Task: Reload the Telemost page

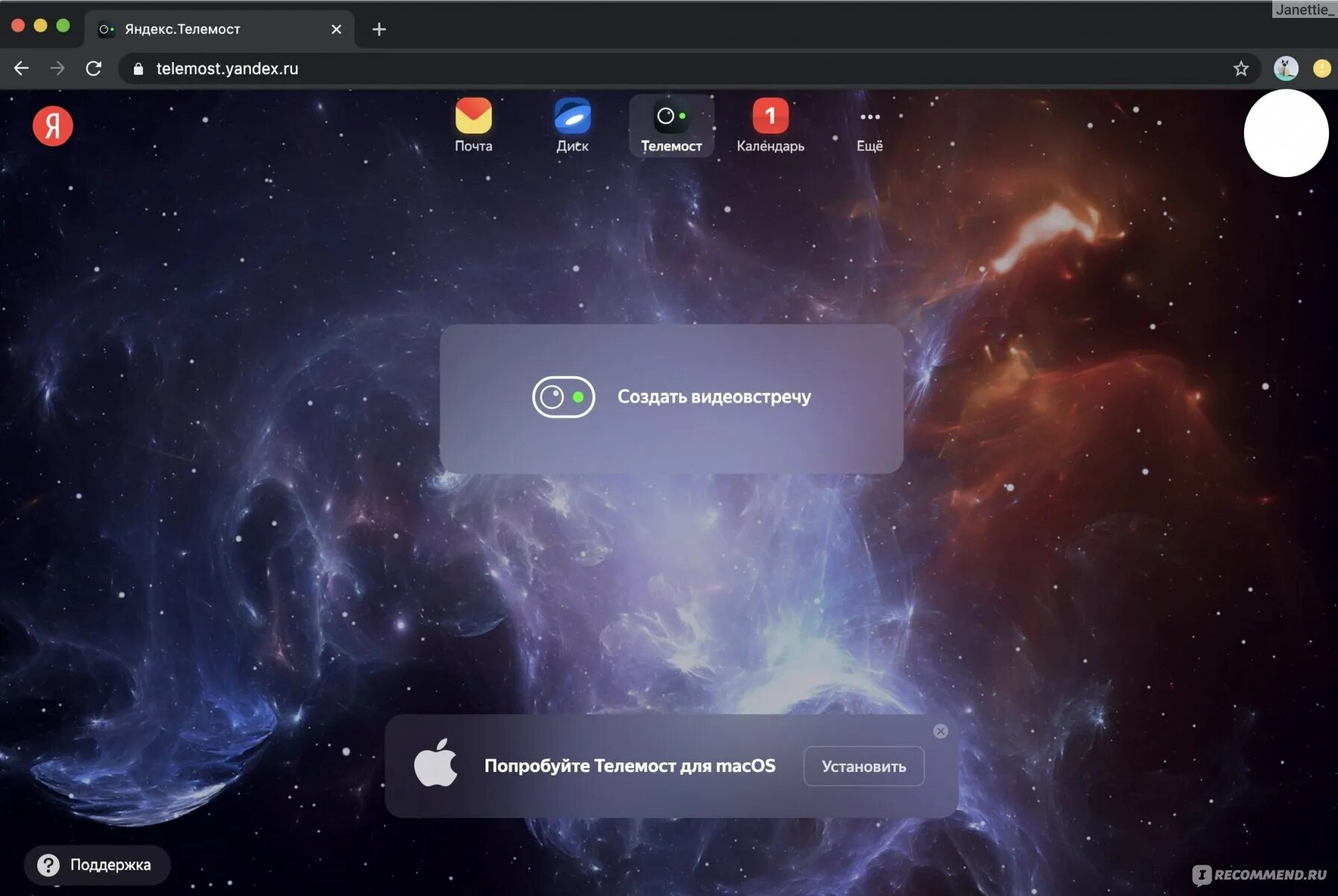Action: (x=93, y=69)
